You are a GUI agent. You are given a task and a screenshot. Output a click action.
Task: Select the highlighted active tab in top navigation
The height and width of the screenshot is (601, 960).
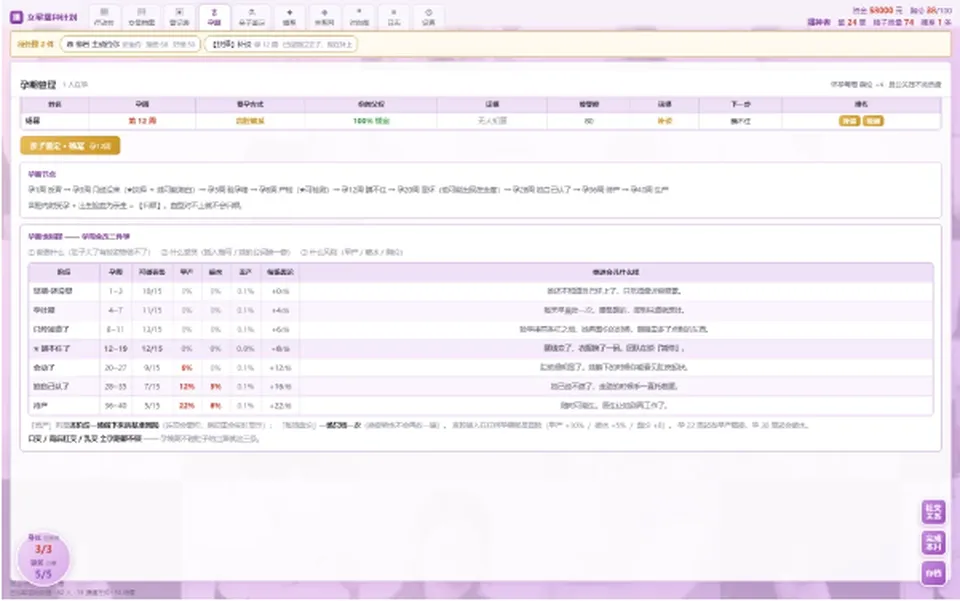click(x=214, y=17)
